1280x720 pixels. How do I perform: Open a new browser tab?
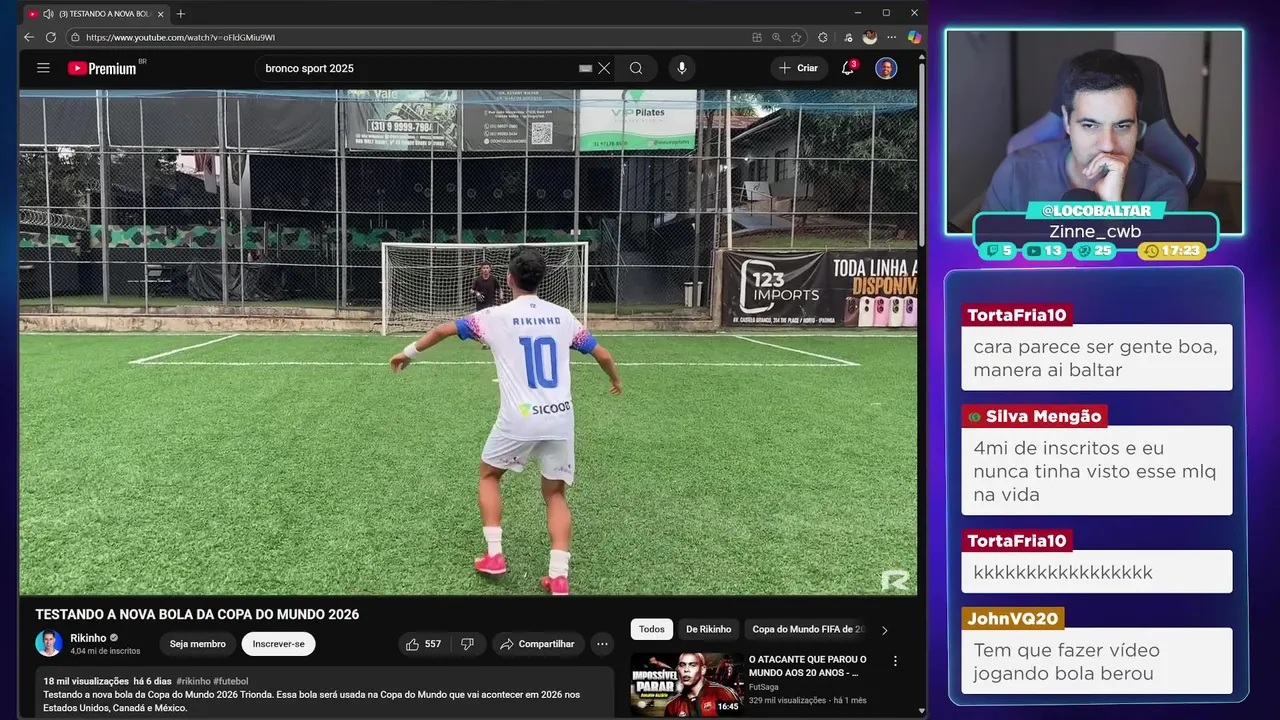tap(181, 14)
